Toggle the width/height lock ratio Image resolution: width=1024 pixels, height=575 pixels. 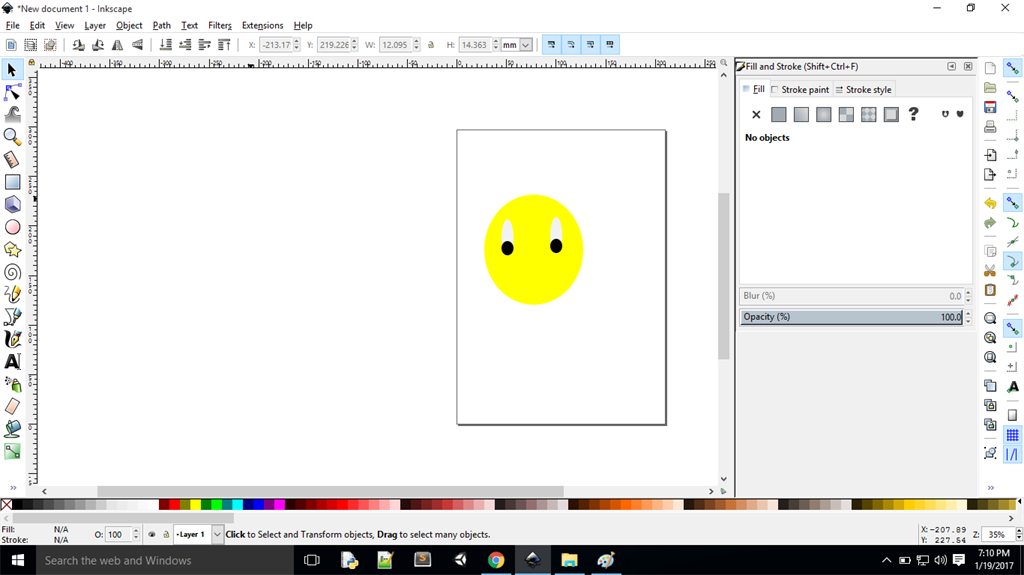coord(431,45)
